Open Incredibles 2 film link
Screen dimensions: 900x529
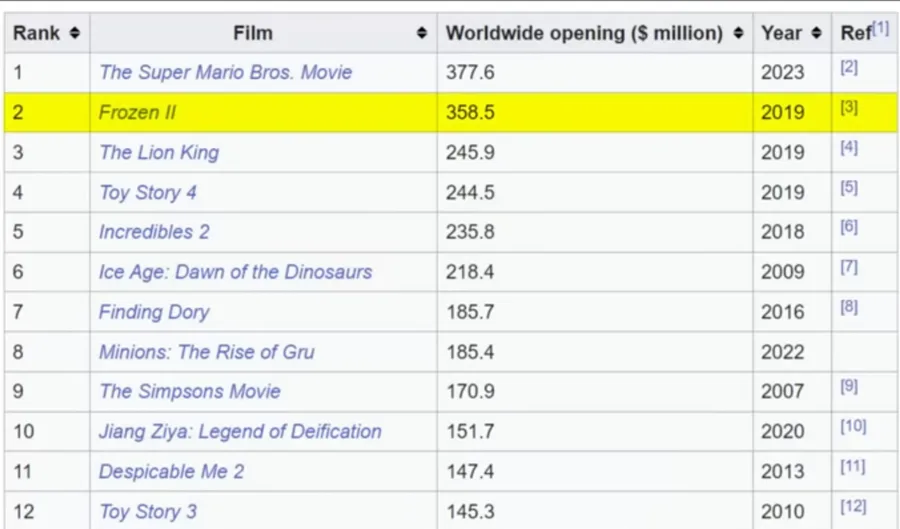[154, 232]
